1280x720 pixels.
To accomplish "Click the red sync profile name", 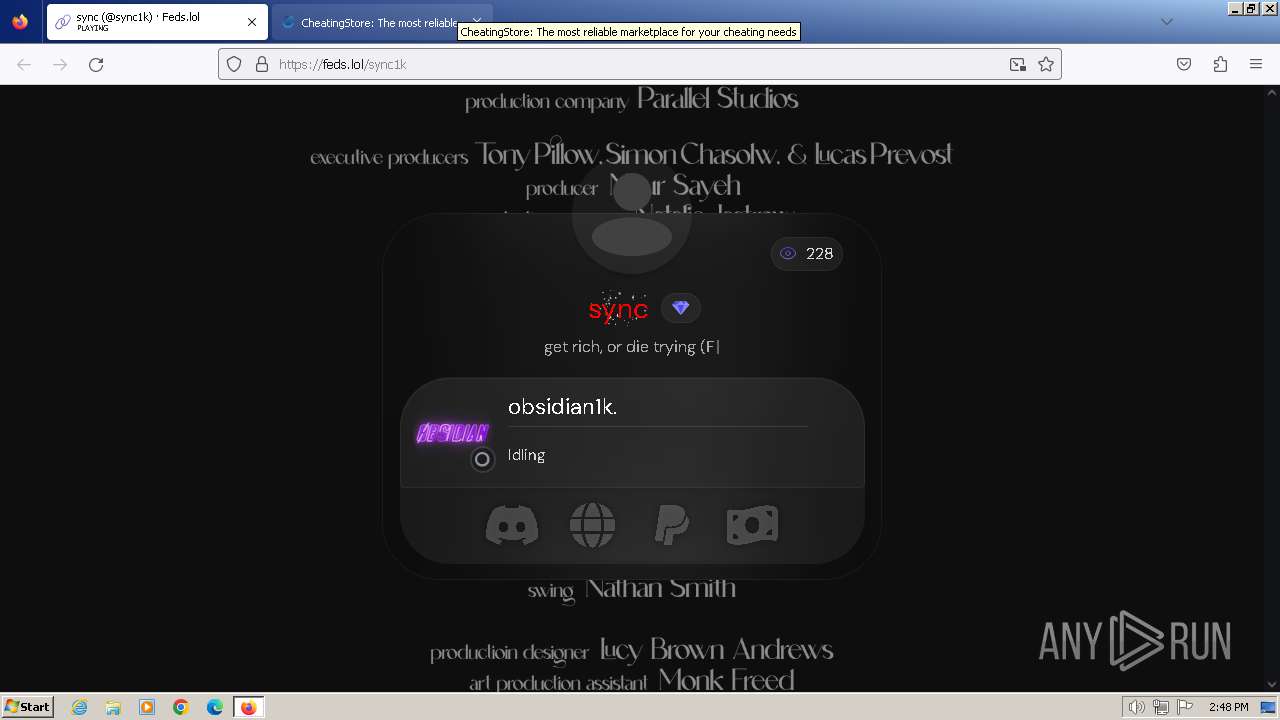I will pos(618,309).
